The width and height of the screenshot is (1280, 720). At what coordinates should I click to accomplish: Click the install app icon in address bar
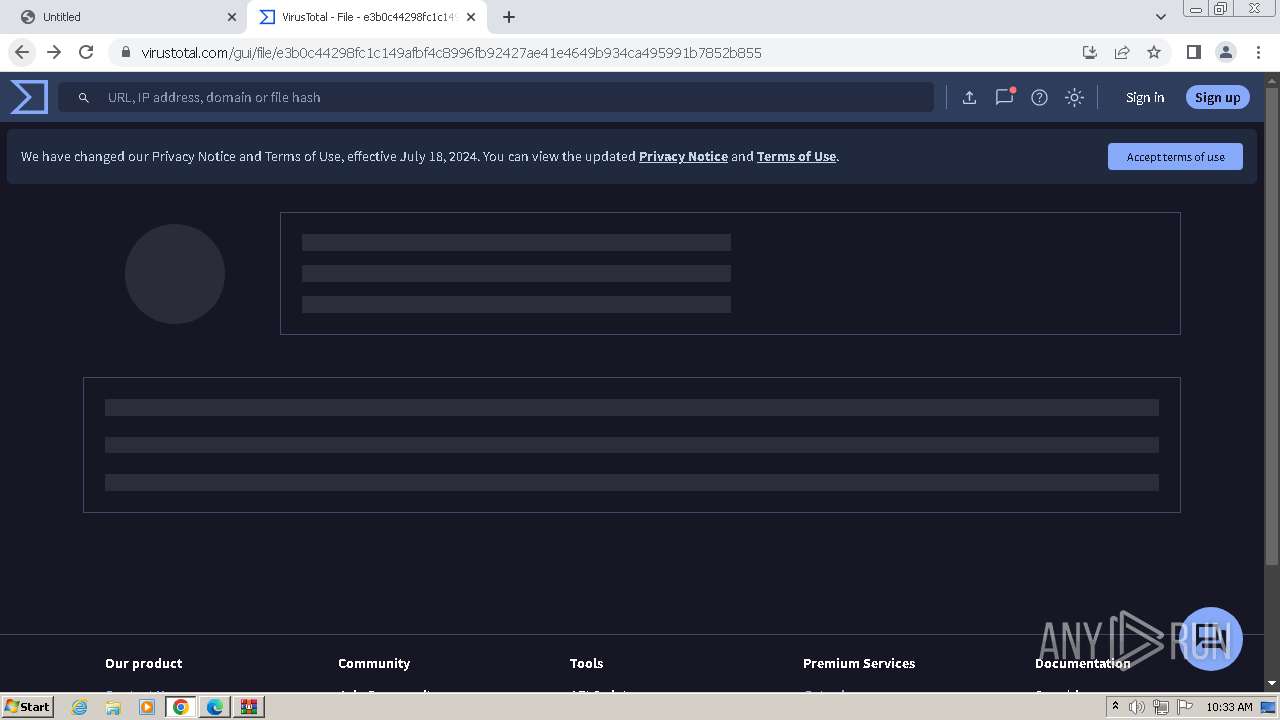(x=1090, y=52)
